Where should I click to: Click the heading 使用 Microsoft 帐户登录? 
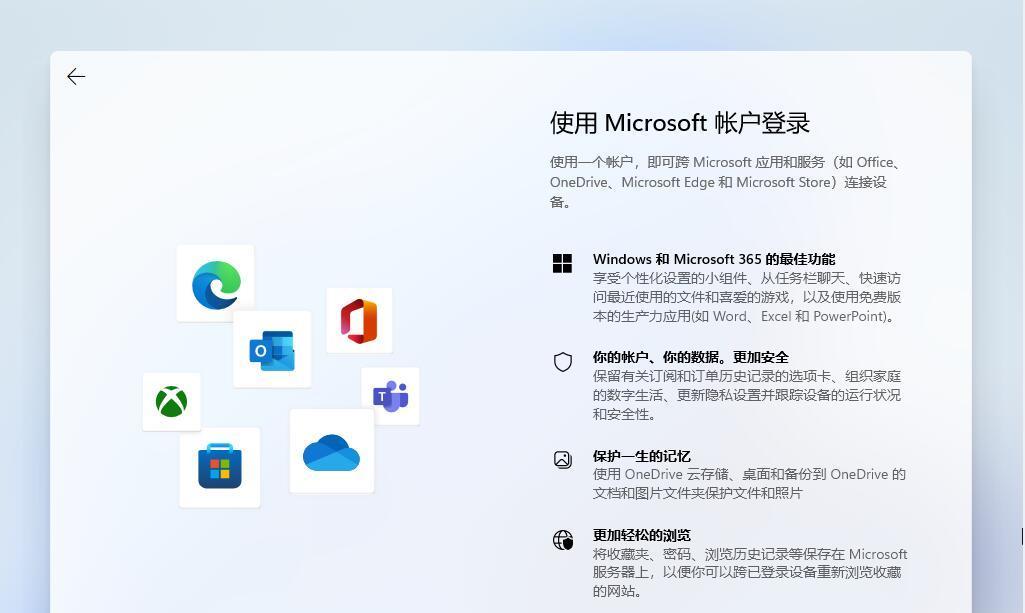pyautogui.click(x=680, y=123)
